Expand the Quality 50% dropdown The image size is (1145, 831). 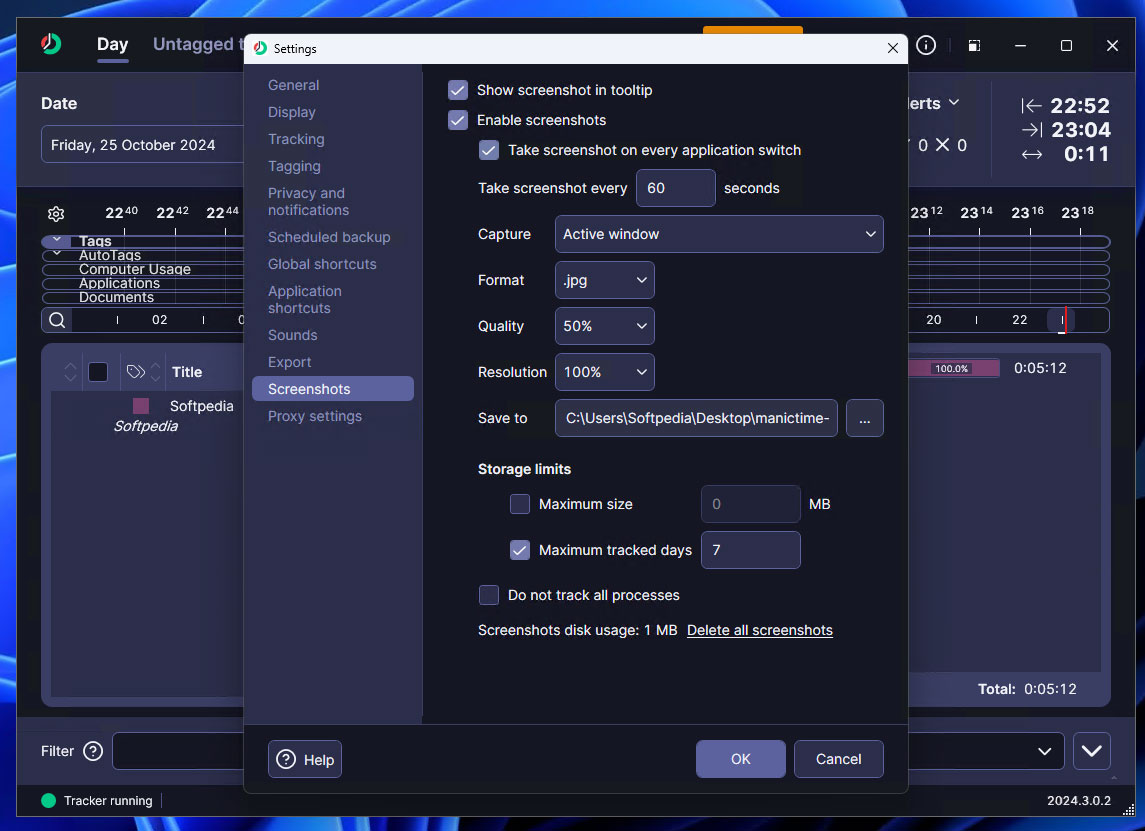(604, 326)
